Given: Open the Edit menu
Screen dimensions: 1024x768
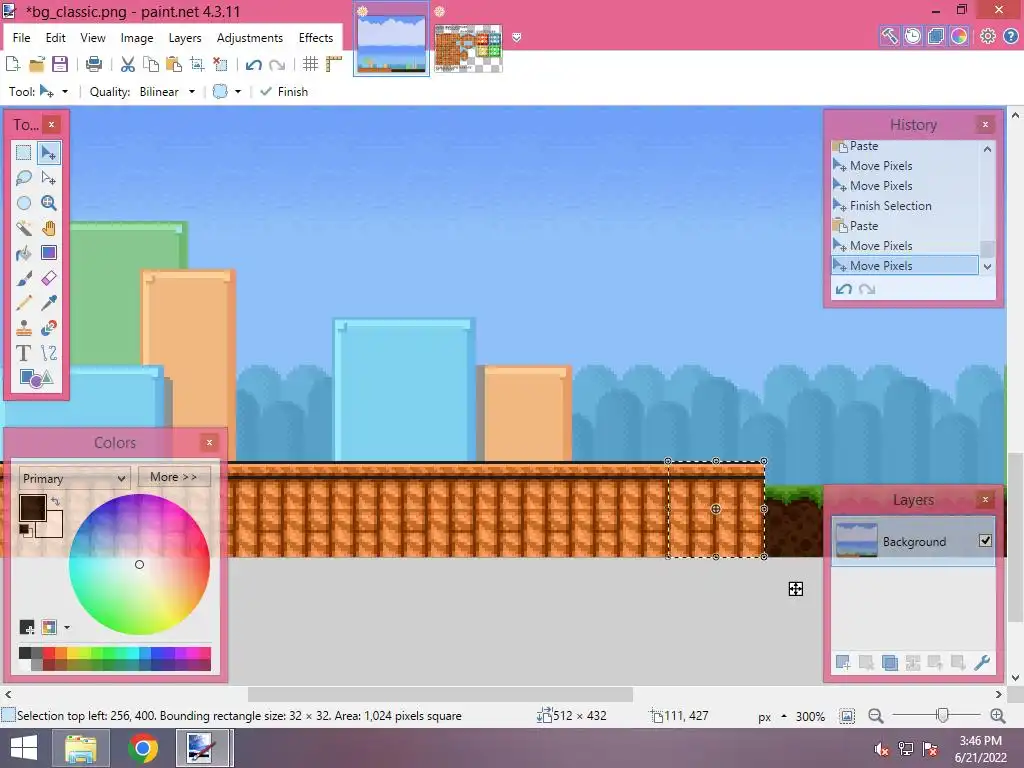Looking at the screenshot, I should point(56,38).
